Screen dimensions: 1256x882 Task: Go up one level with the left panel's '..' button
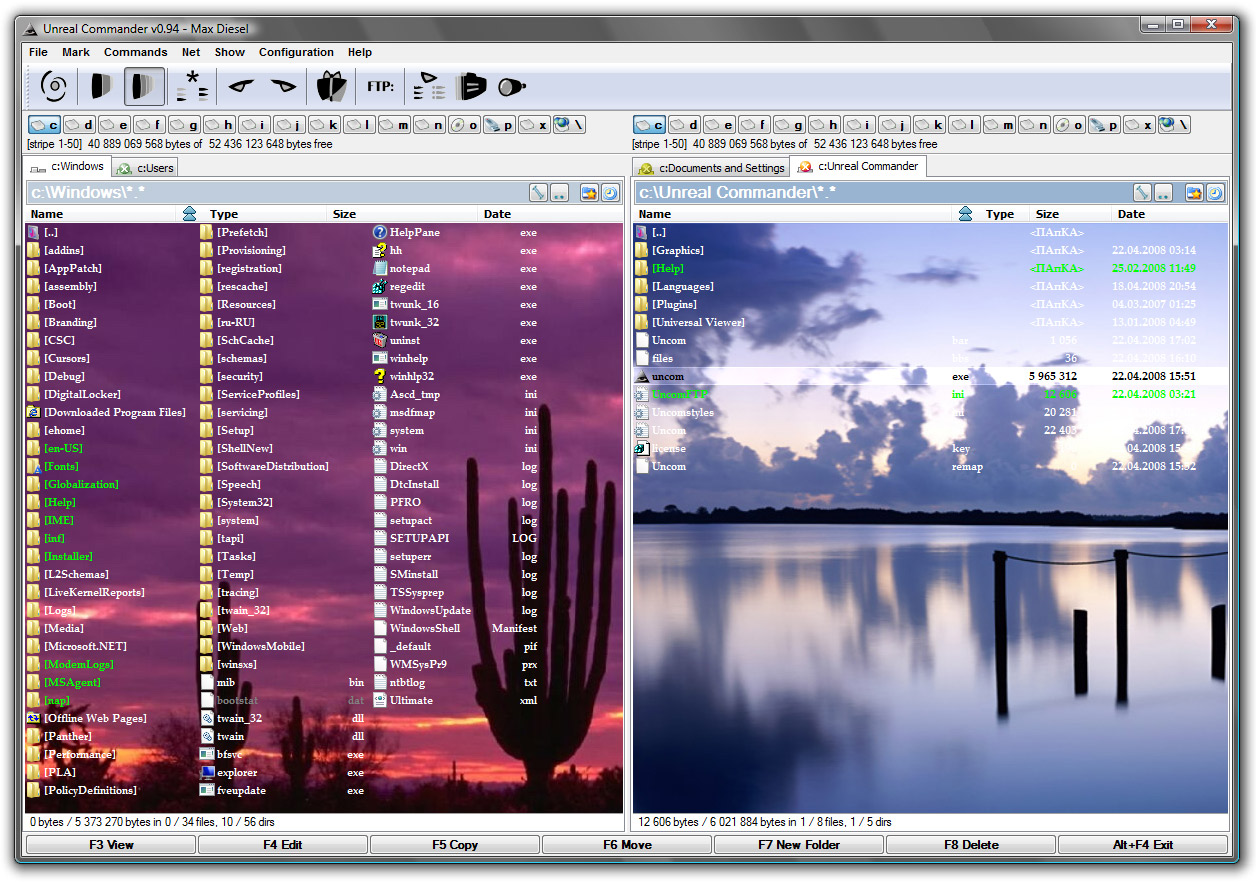click(x=560, y=192)
